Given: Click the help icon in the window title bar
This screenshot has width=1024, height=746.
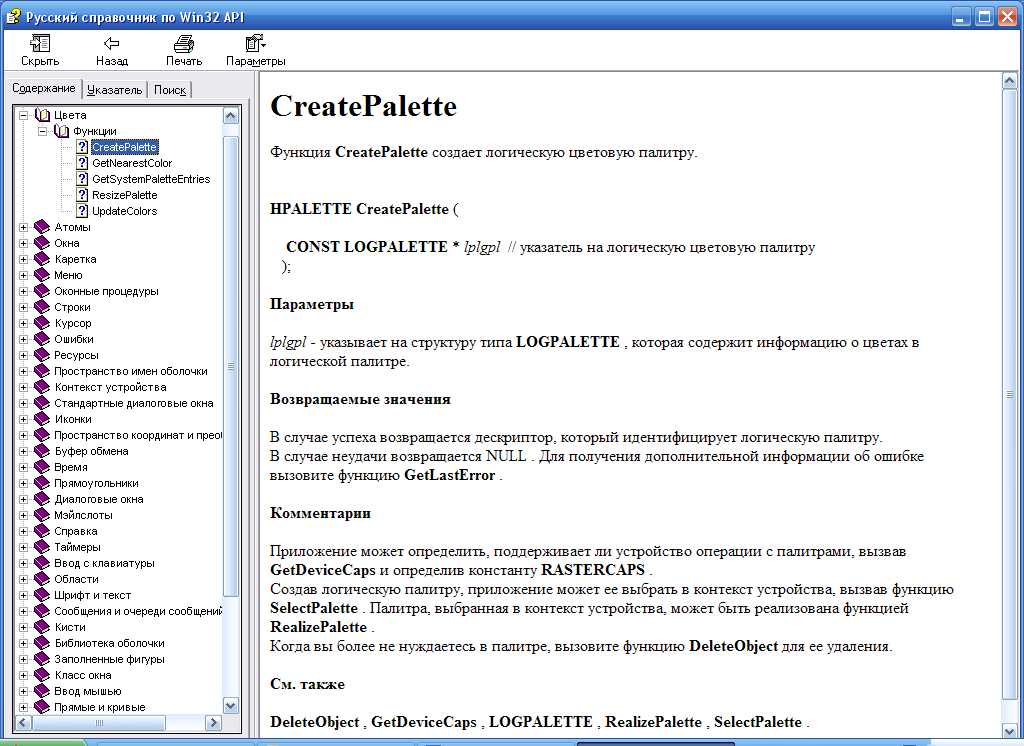Looking at the screenshot, I should pyautogui.click(x=13, y=16).
